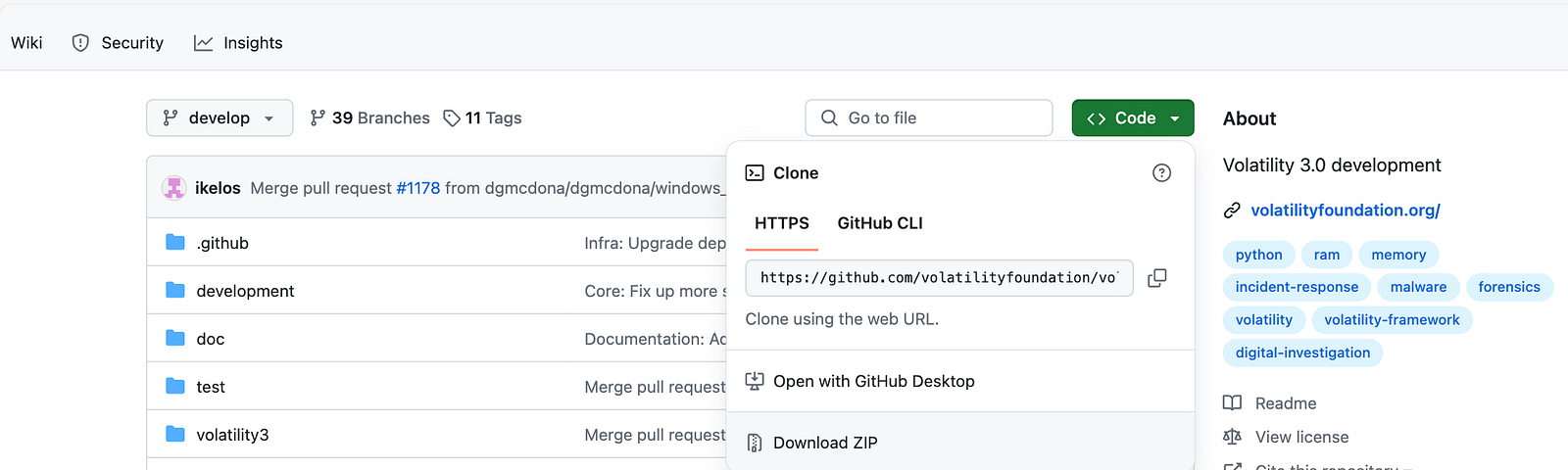Open the malware topic tag
Screen dimensions: 1568x470
point(1418,287)
